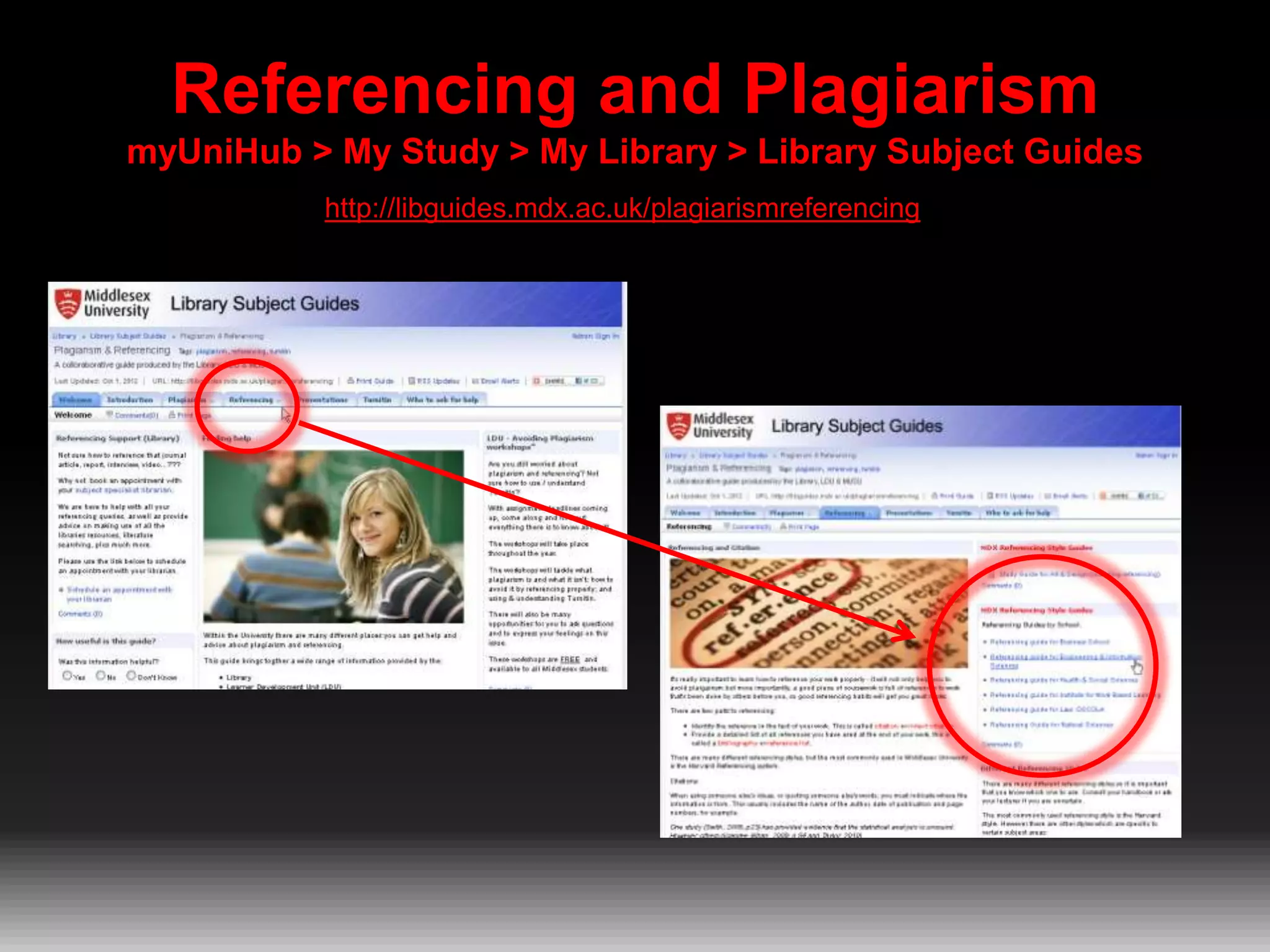Select 'Who to ask for help' tab, Referencing page
This screenshot has width=1270, height=952.
coord(1018,513)
